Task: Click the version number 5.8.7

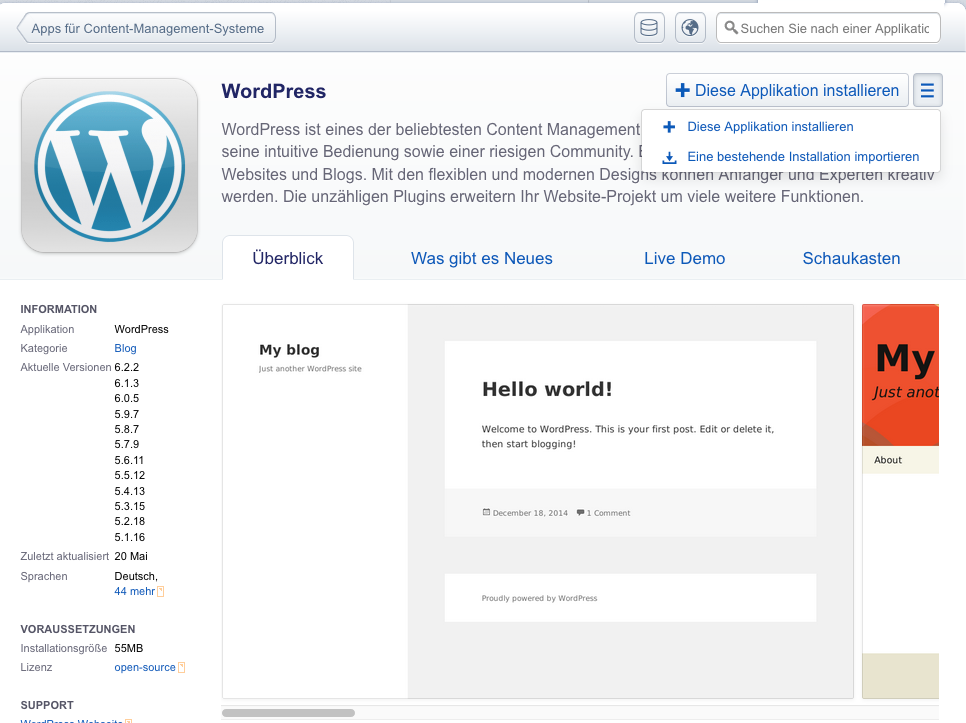Action: click(127, 429)
